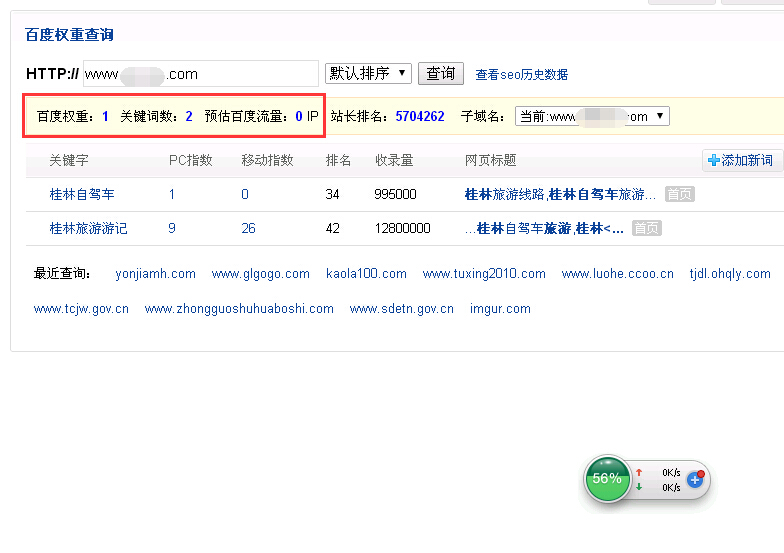Open the 子域名 subdomain dropdown
This screenshot has height=553, width=784.
tap(592, 116)
